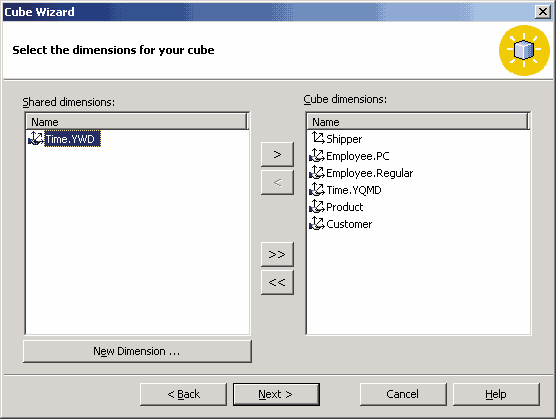Image resolution: width=556 pixels, height=419 pixels.
Task: Click the Product dimension icon
Action: coord(317,206)
